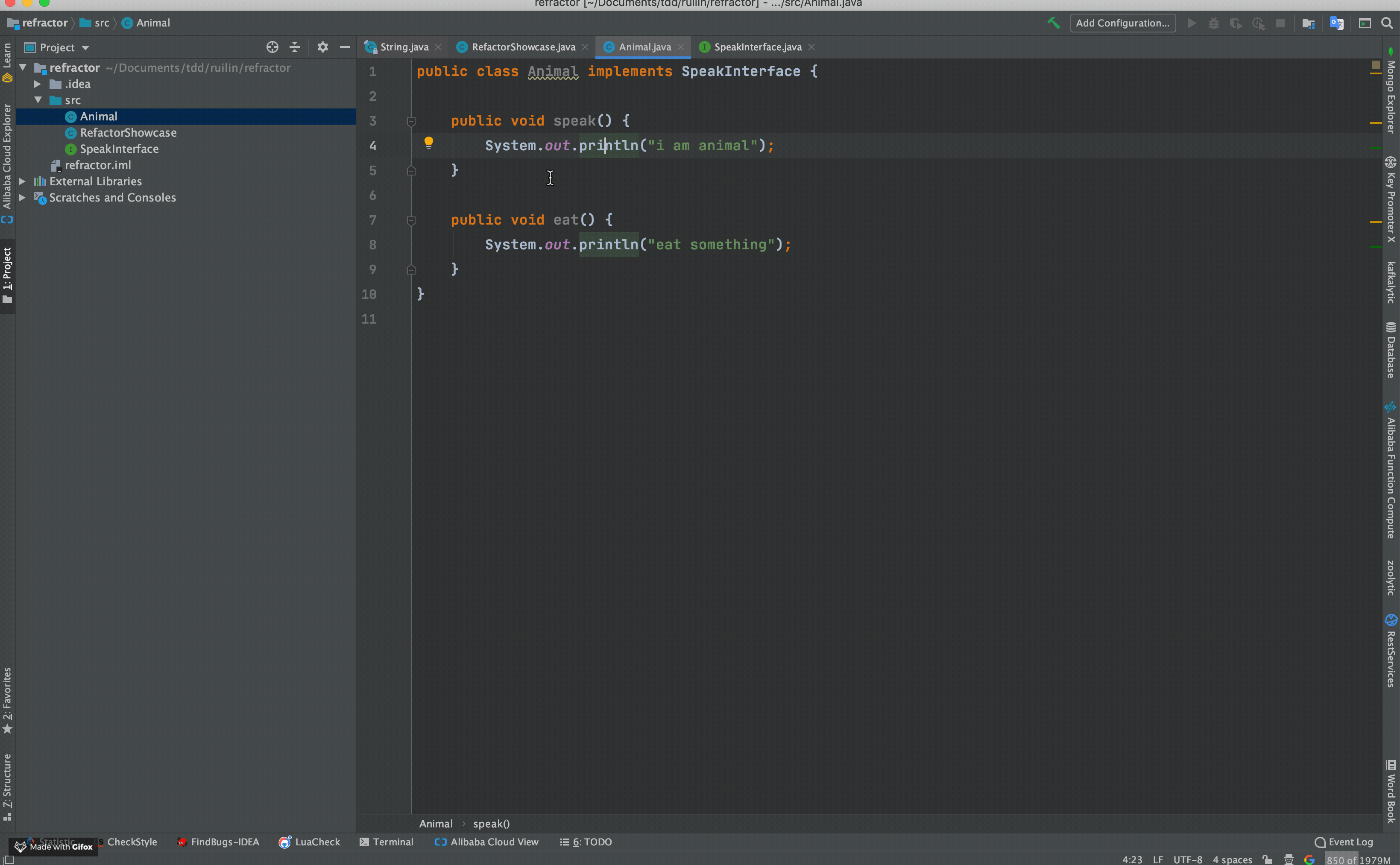
Task: Open the CheckStyle tool window
Action: coord(132,842)
